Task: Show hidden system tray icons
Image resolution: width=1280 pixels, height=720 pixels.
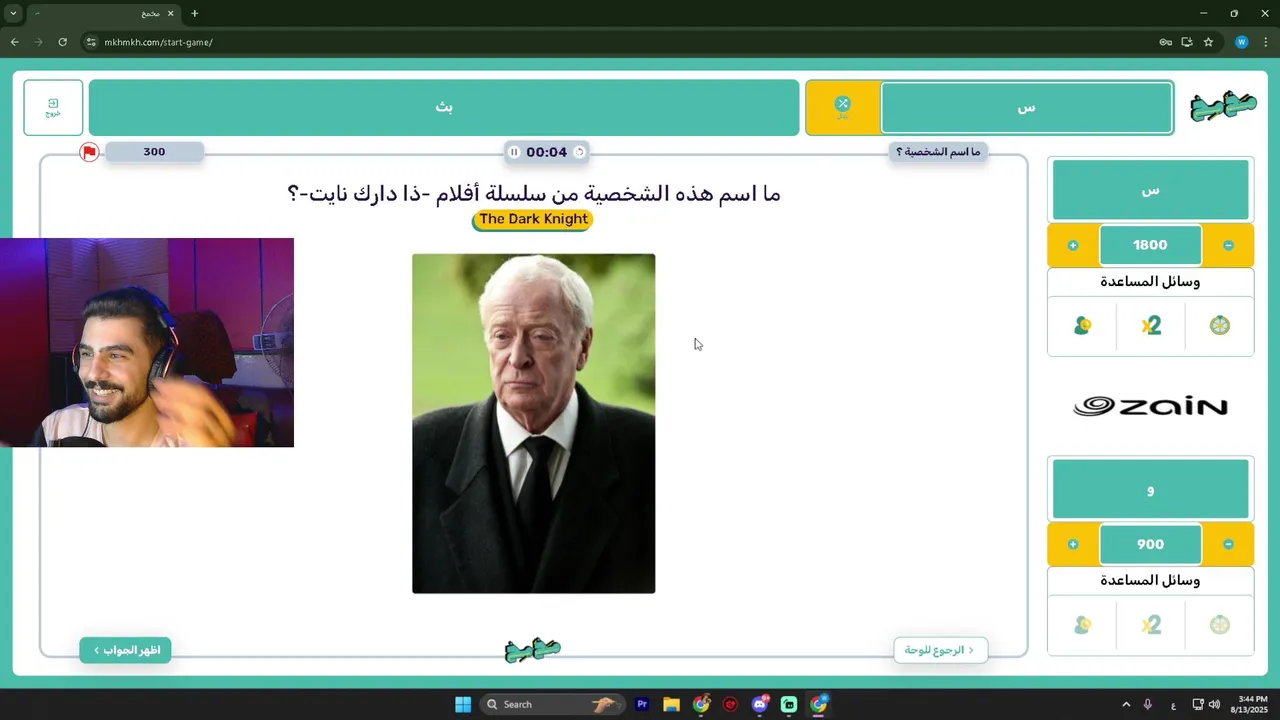Action: [1126, 704]
